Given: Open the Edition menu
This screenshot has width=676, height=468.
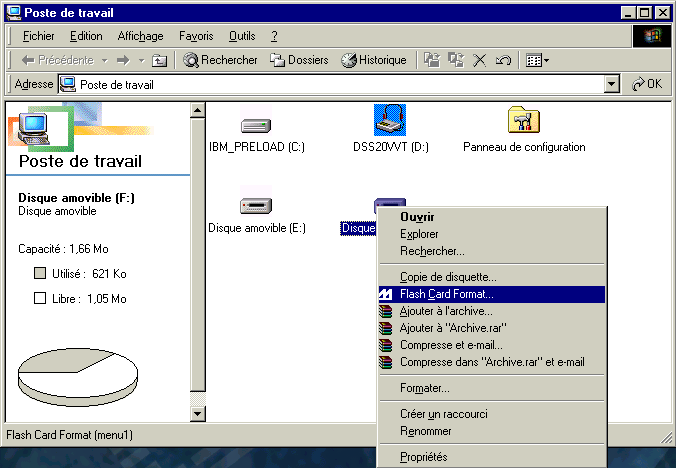Looking at the screenshot, I should 86,36.
